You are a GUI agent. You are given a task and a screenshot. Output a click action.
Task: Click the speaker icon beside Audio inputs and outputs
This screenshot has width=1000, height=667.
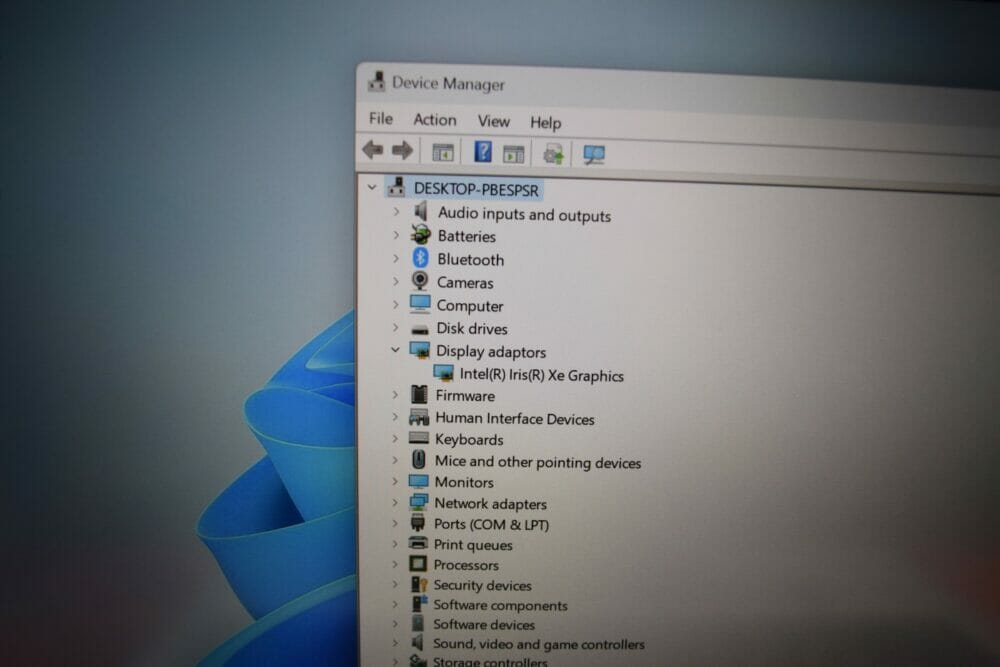click(x=421, y=211)
